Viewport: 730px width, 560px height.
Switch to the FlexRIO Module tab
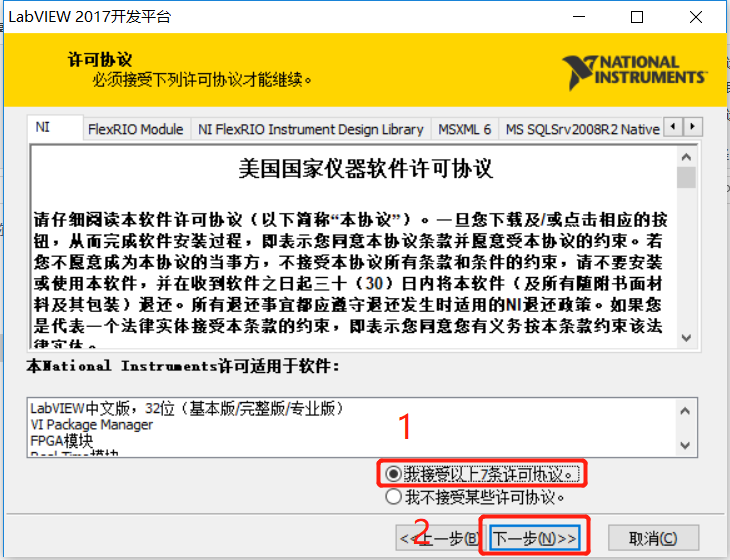[136, 129]
